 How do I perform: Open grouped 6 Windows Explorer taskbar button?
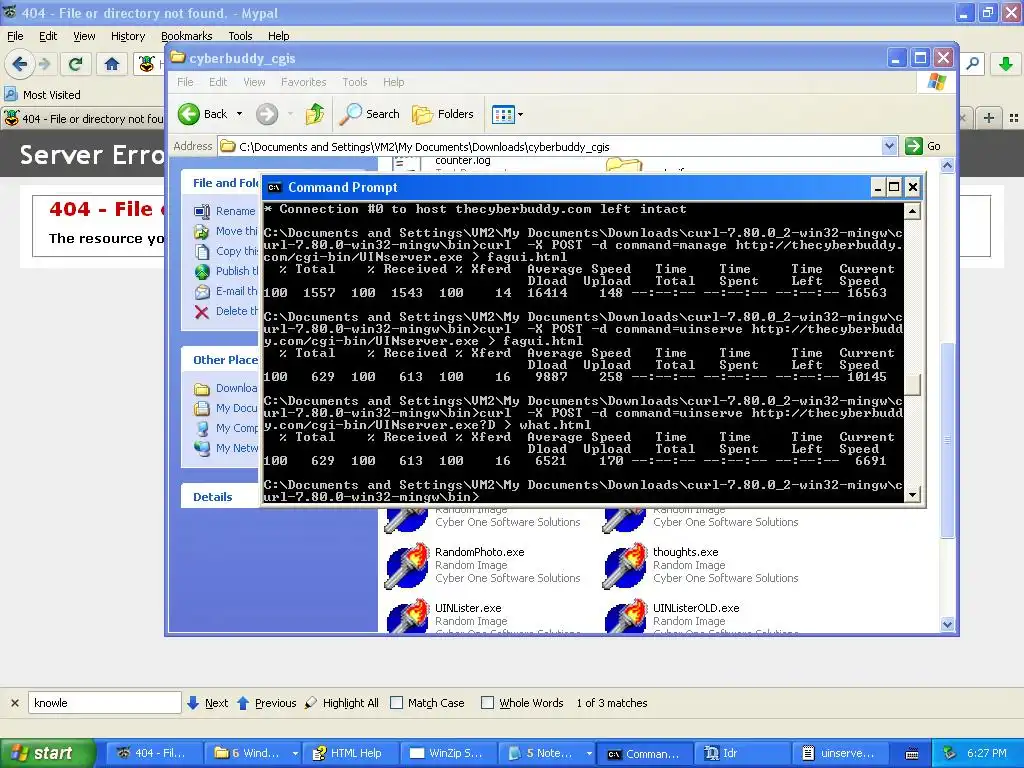(253, 753)
